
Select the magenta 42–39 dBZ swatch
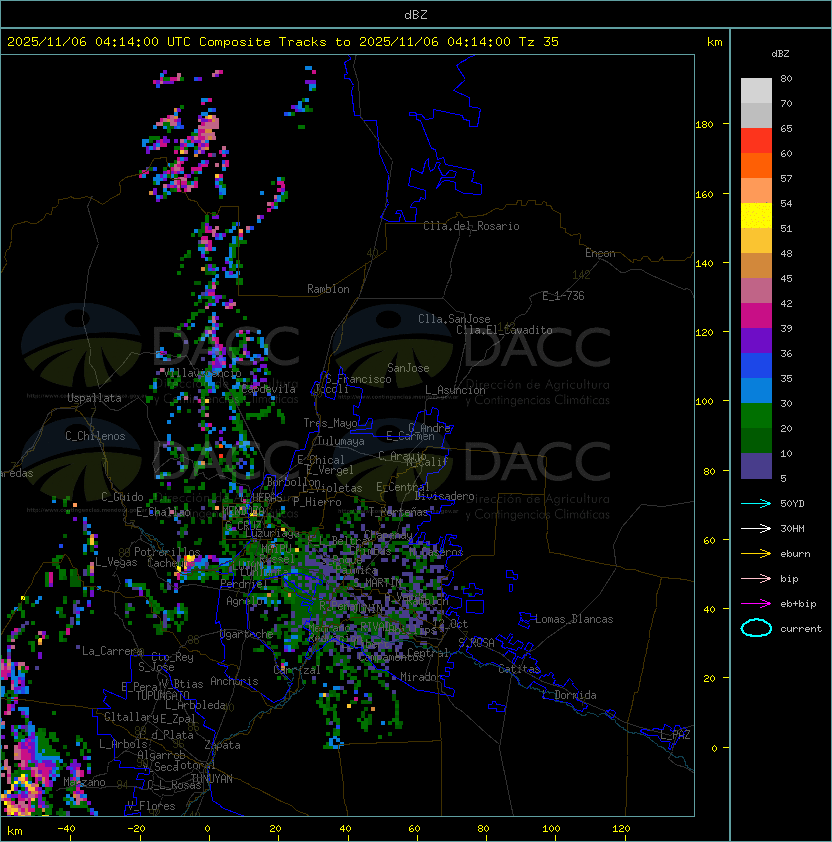point(756,316)
